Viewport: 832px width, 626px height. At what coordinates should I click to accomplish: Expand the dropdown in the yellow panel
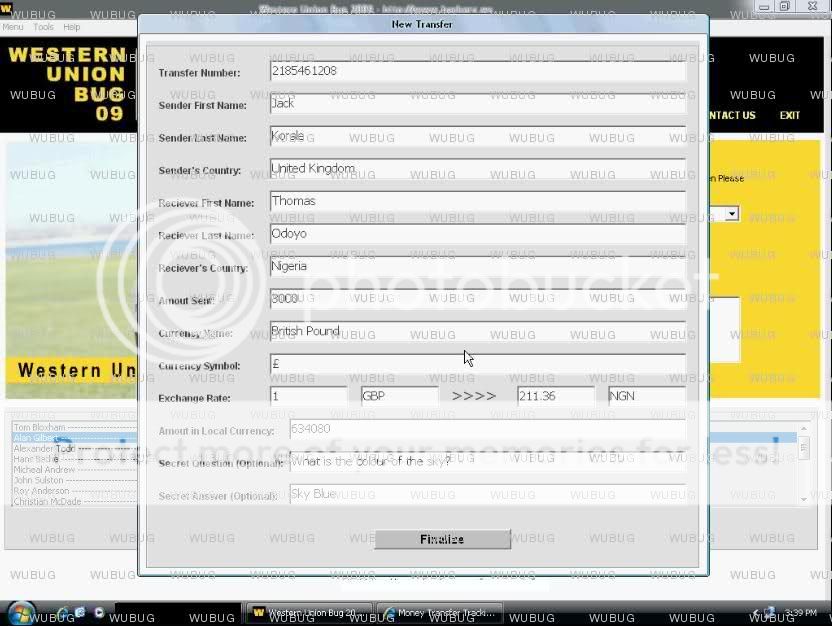click(731, 214)
